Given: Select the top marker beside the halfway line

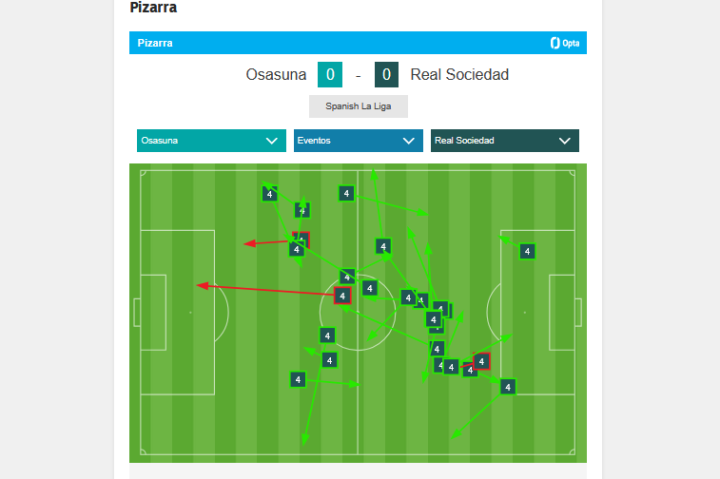Looking at the screenshot, I should coord(346,194).
